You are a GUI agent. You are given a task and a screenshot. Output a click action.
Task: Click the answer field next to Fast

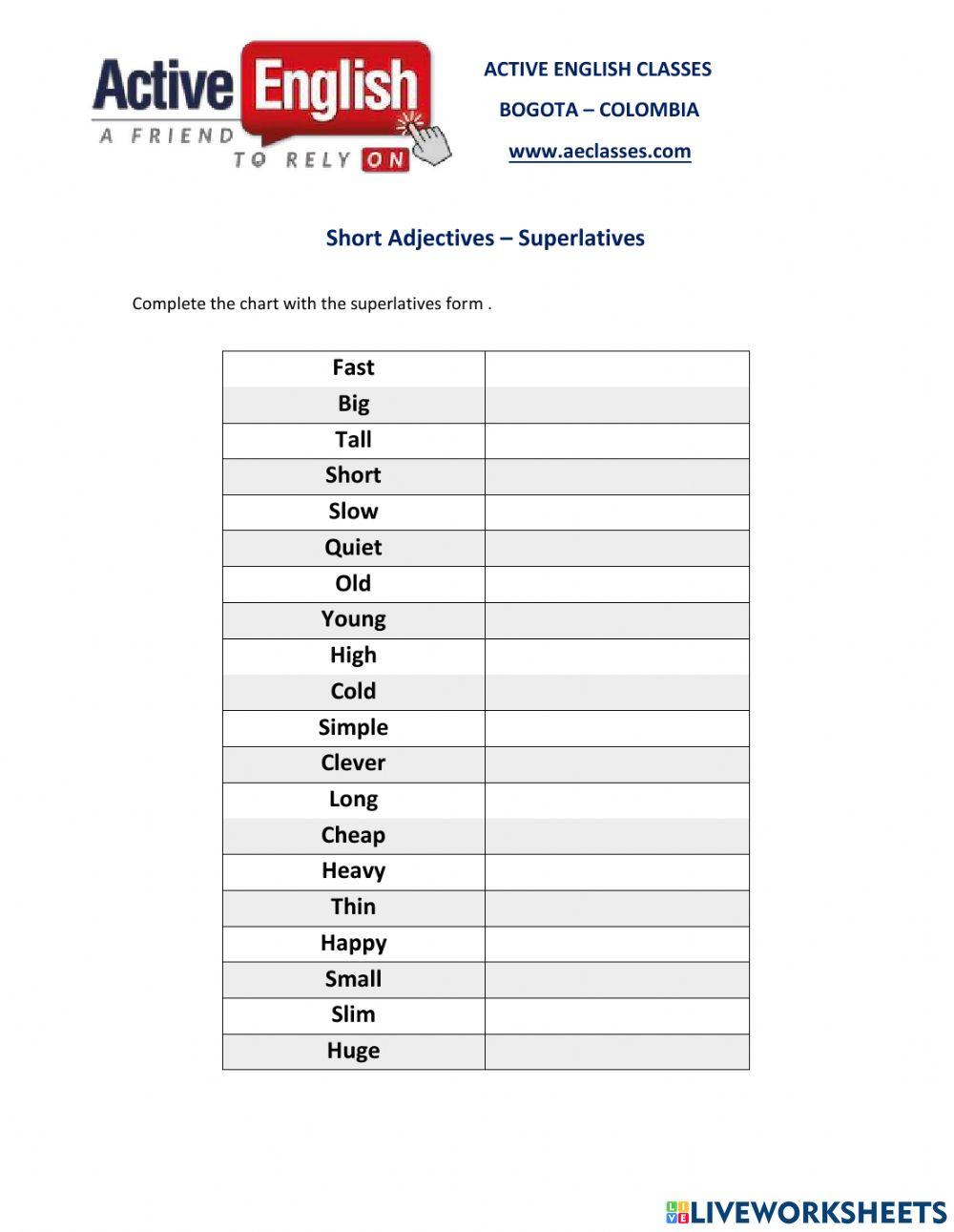click(x=616, y=368)
